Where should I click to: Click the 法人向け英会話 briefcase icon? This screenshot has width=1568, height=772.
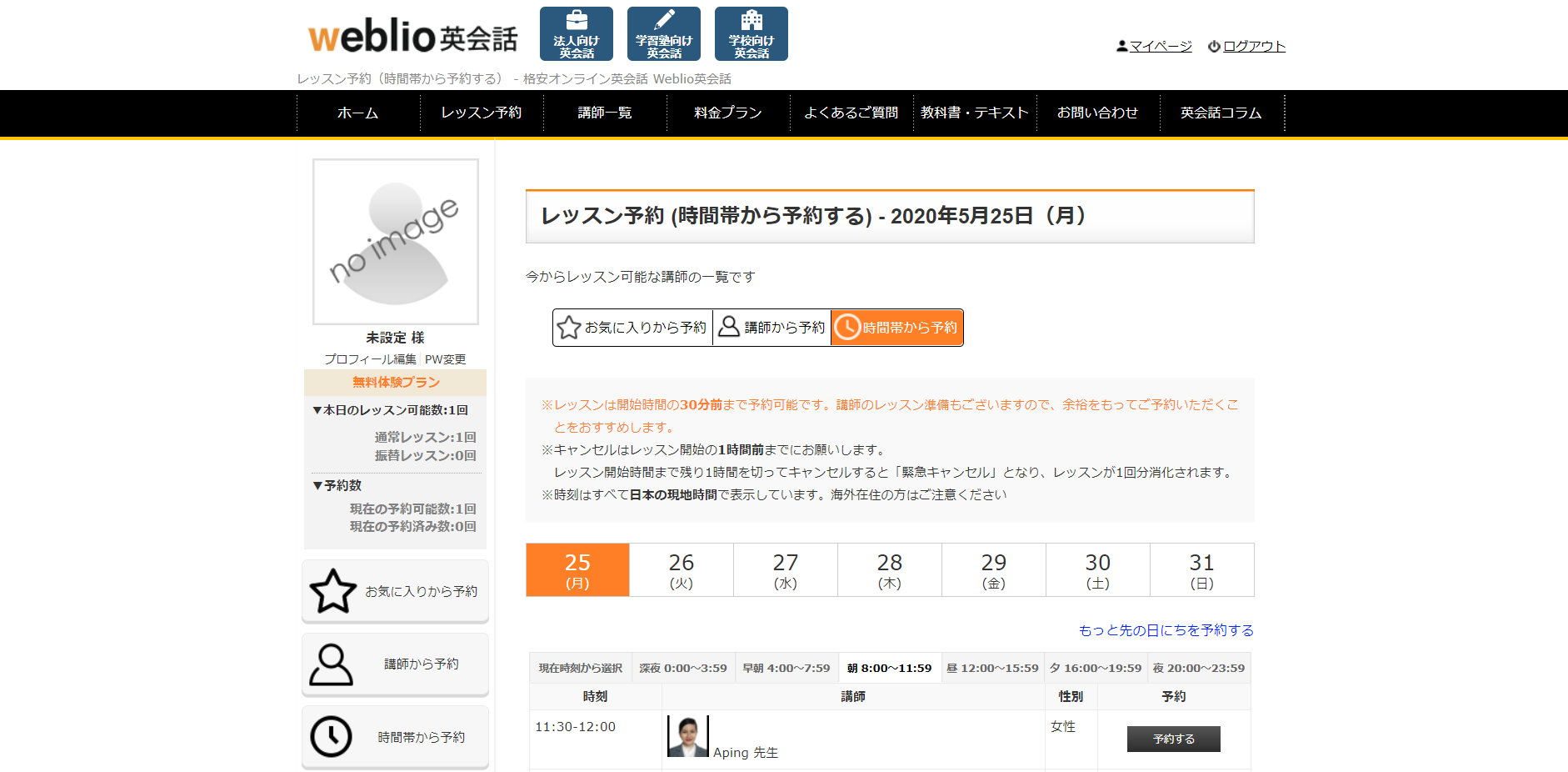tap(576, 22)
